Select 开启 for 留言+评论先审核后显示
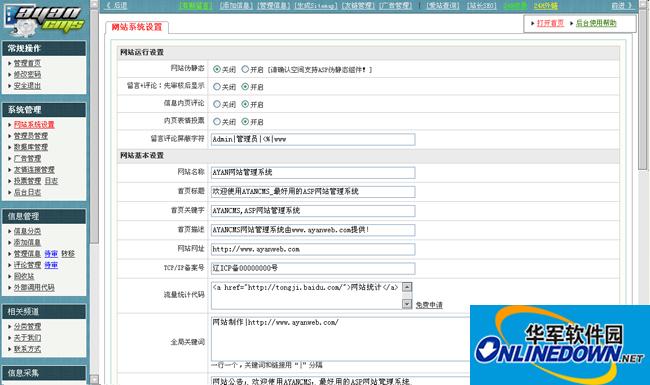This screenshot has width=650, height=385. (245, 87)
